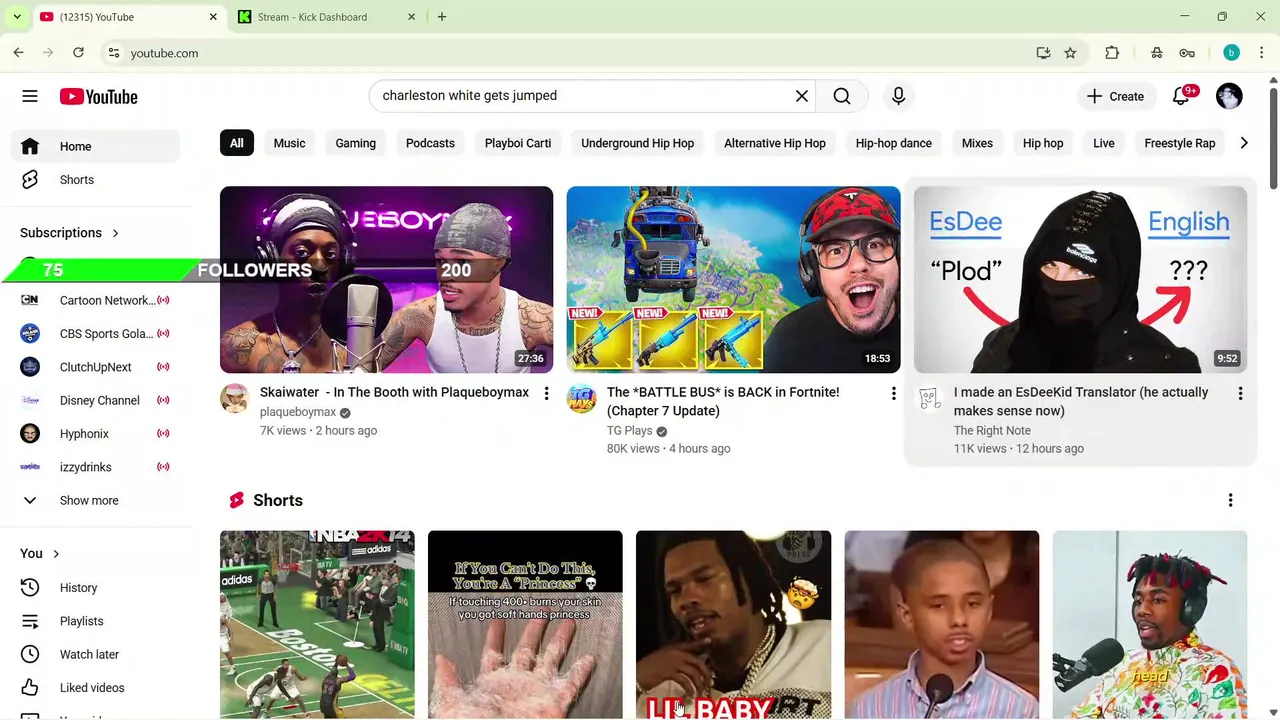This screenshot has width=1280, height=720.
Task: Open Playlists in the sidebar
Action: coord(96,621)
